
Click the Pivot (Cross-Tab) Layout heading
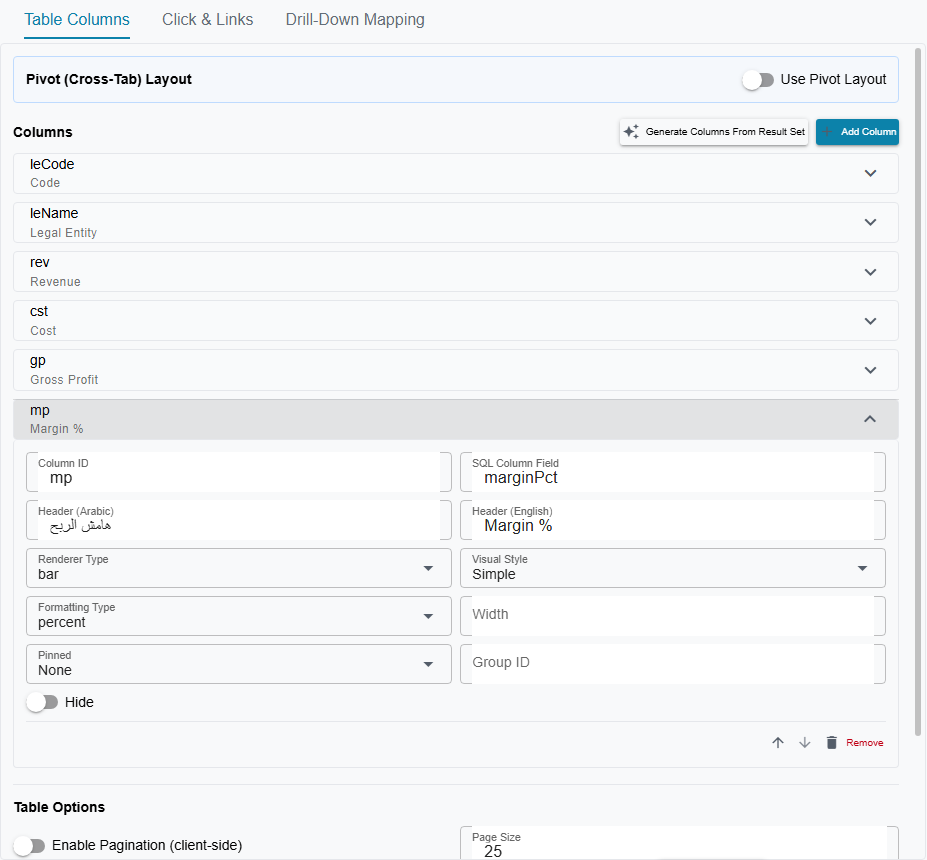tap(109, 79)
